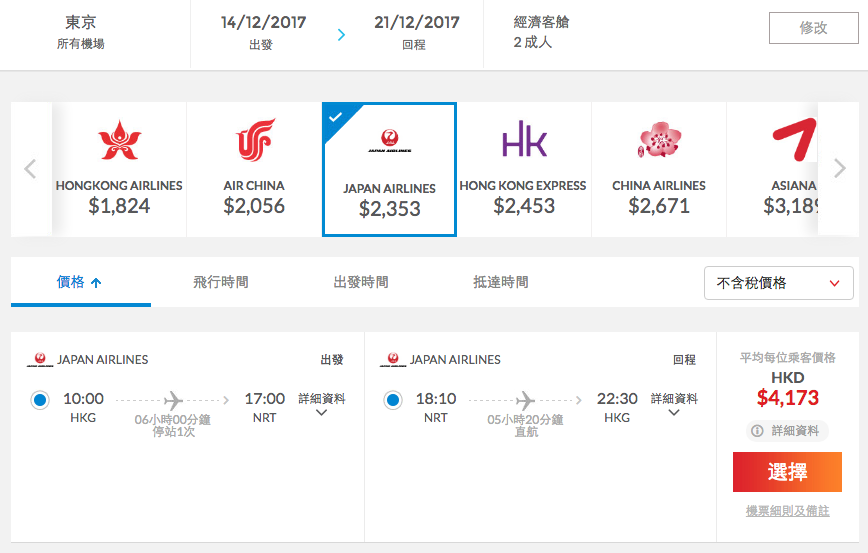Image resolution: width=868 pixels, height=553 pixels.
Task: Click the $2,671 China Airlines price
Action: pos(659,206)
